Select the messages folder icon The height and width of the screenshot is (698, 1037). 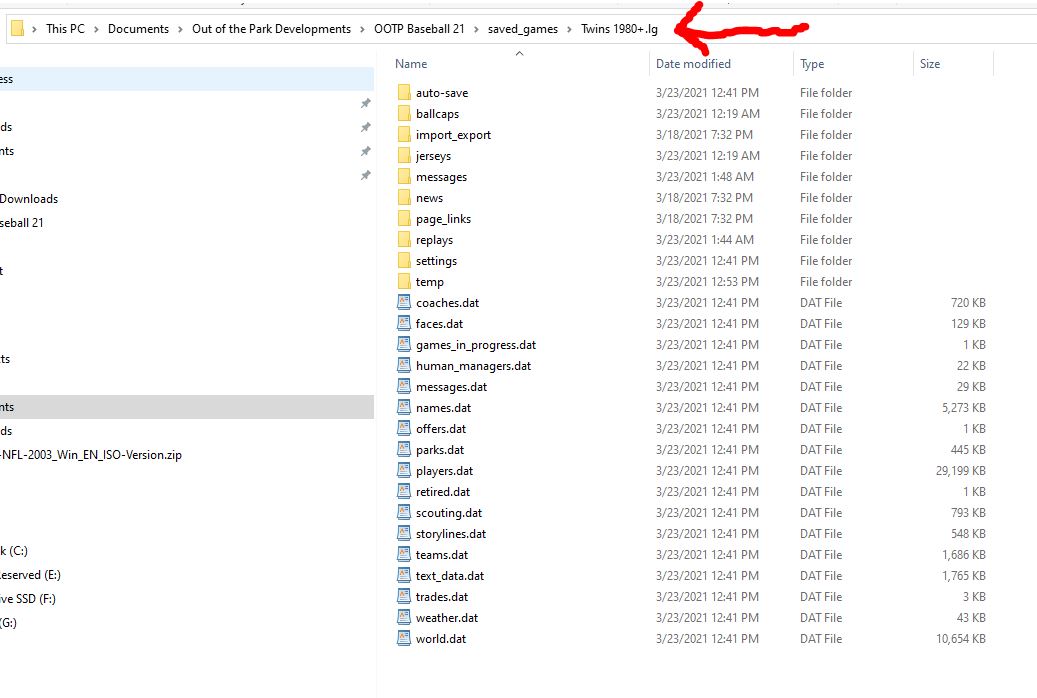(404, 176)
